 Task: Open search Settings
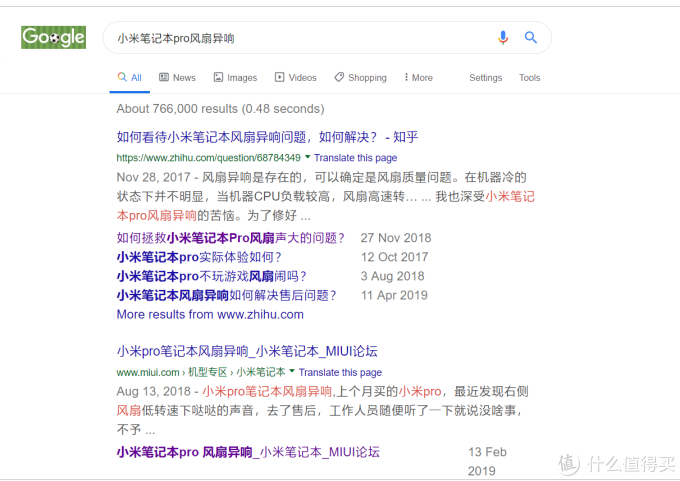point(485,78)
